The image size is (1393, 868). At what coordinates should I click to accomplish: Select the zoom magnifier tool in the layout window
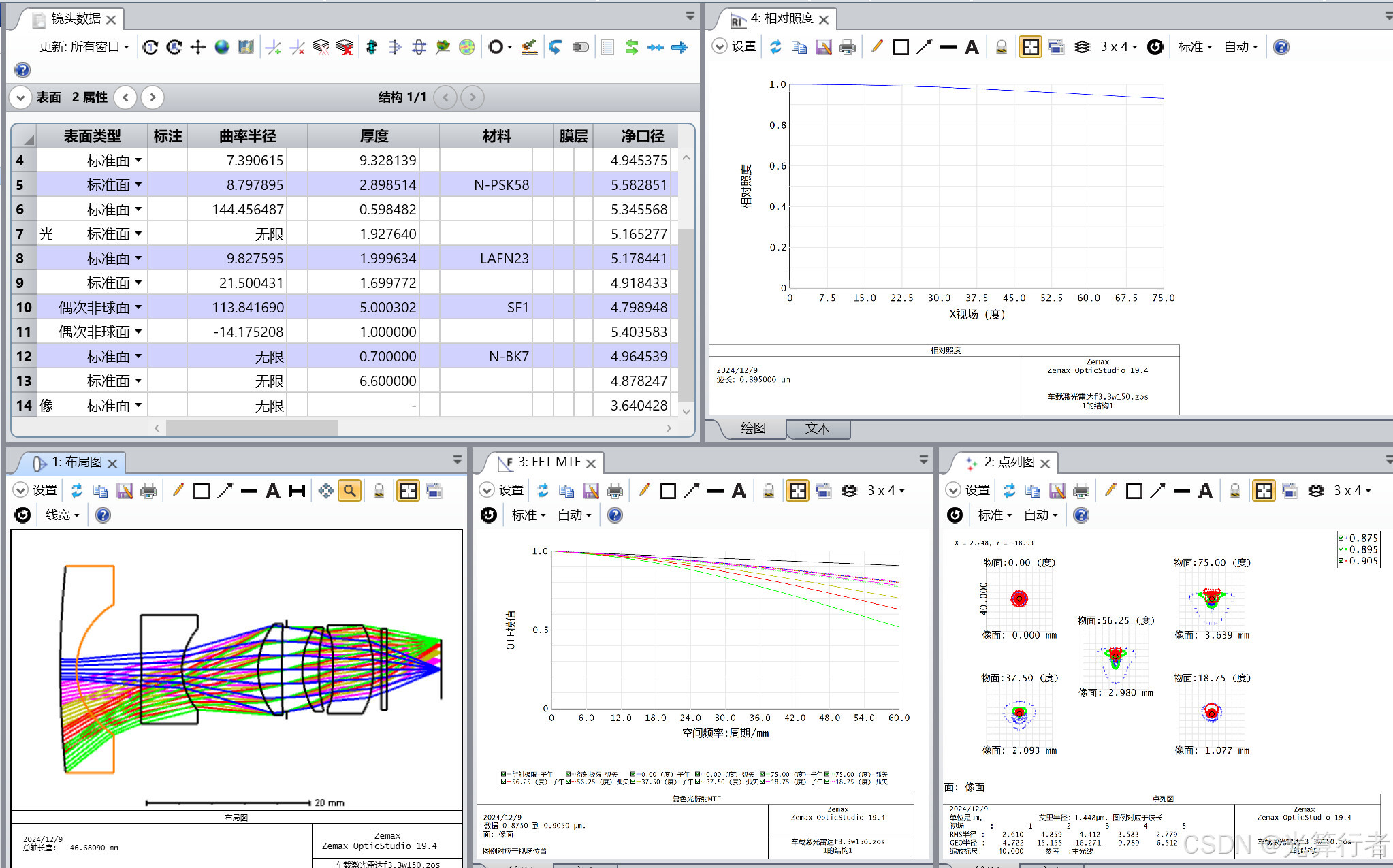(350, 490)
